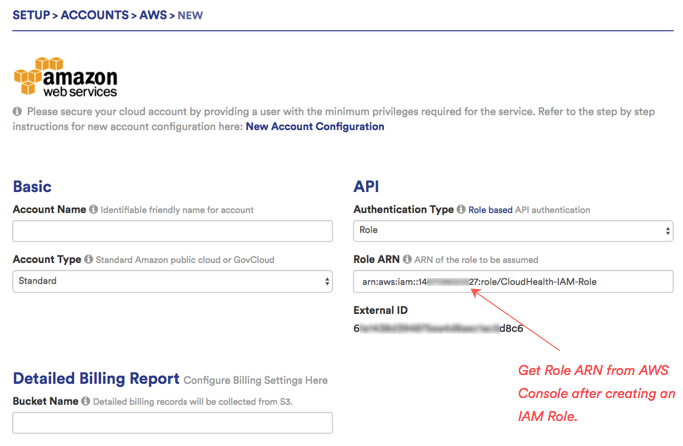
Task: Open the Authentication Type Role dropdown
Action: pos(513,231)
